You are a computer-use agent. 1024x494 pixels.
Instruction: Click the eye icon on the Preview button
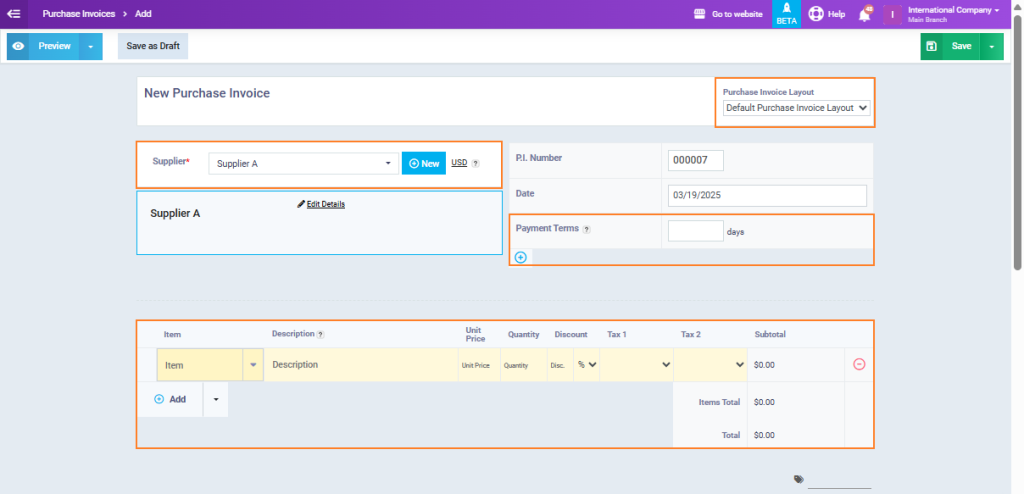[18, 46]
